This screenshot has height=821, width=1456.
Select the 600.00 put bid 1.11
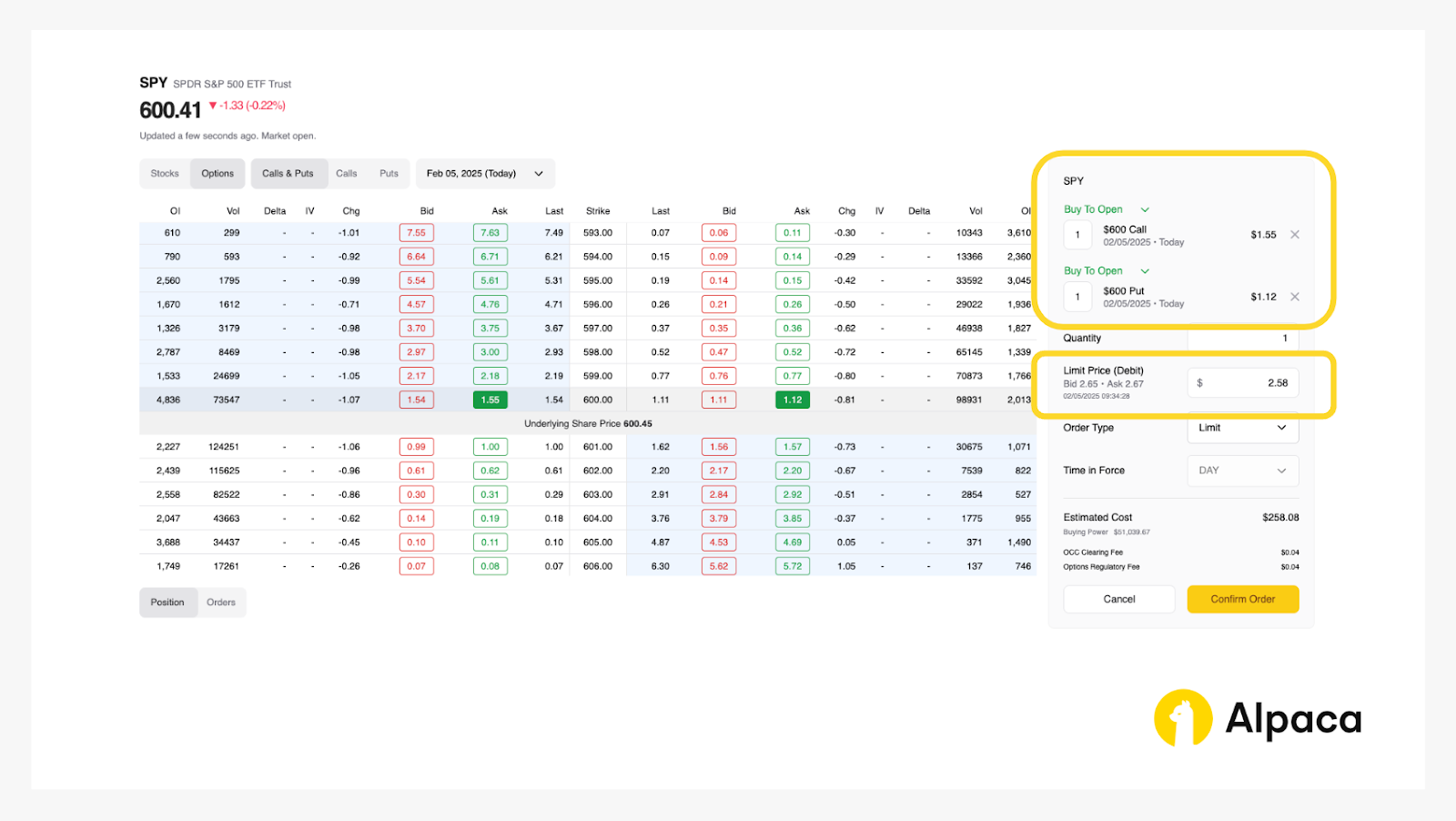tap(719, 400)
